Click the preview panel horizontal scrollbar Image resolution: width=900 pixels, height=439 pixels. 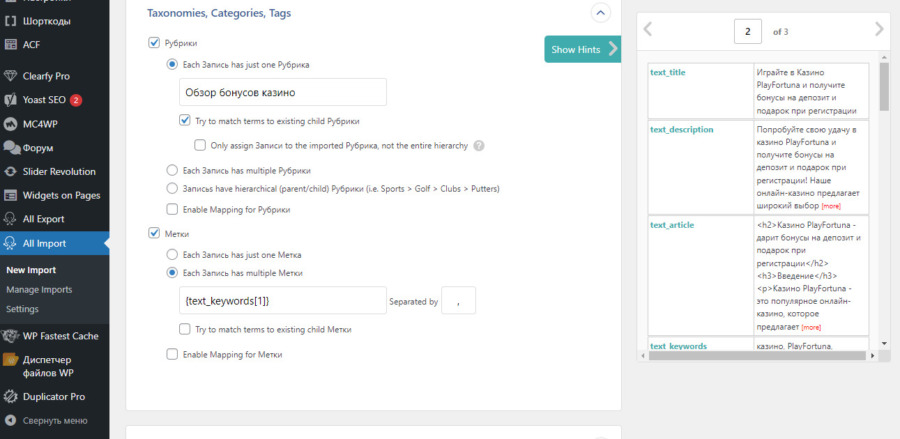click(x=757, y=356)
